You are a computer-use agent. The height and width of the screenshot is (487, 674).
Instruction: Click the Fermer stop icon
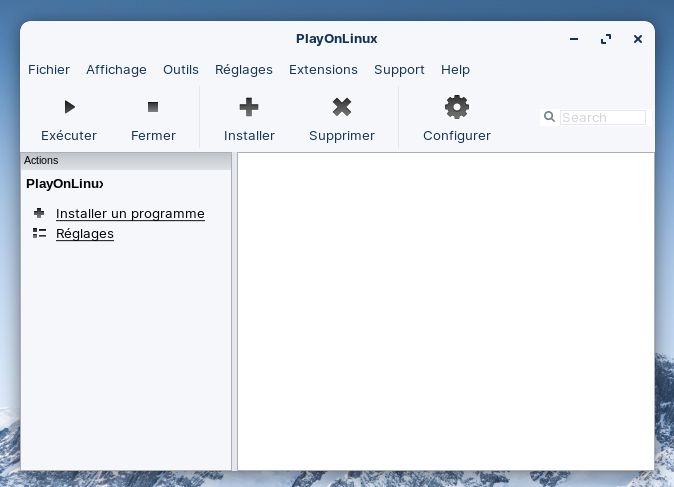point(153,107)
